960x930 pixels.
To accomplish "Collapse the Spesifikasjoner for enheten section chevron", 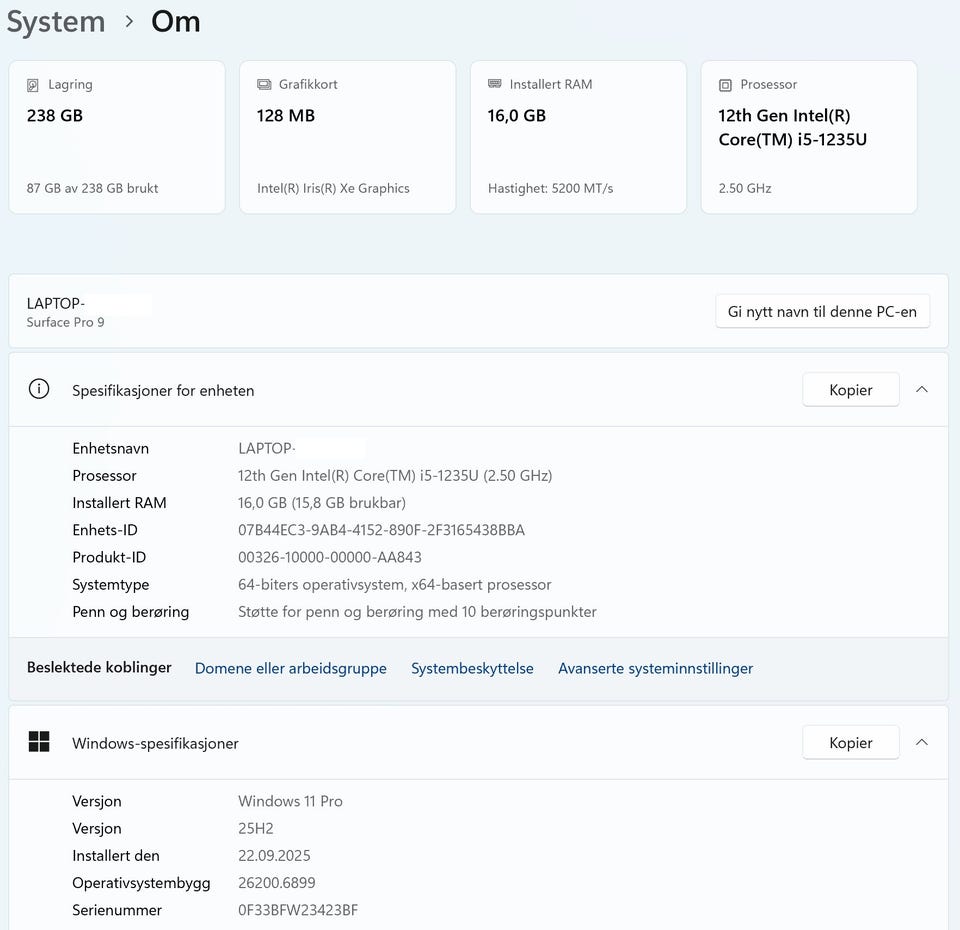I will (922, 390).
